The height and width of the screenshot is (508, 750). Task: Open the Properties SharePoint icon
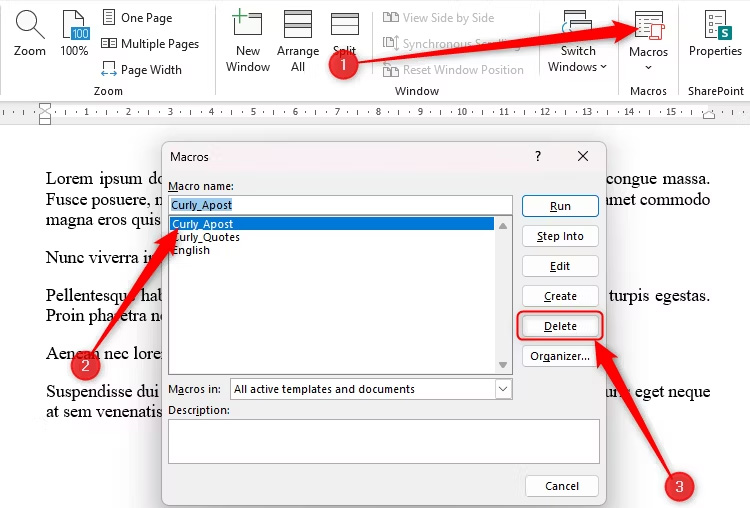[x=715, y=35]
